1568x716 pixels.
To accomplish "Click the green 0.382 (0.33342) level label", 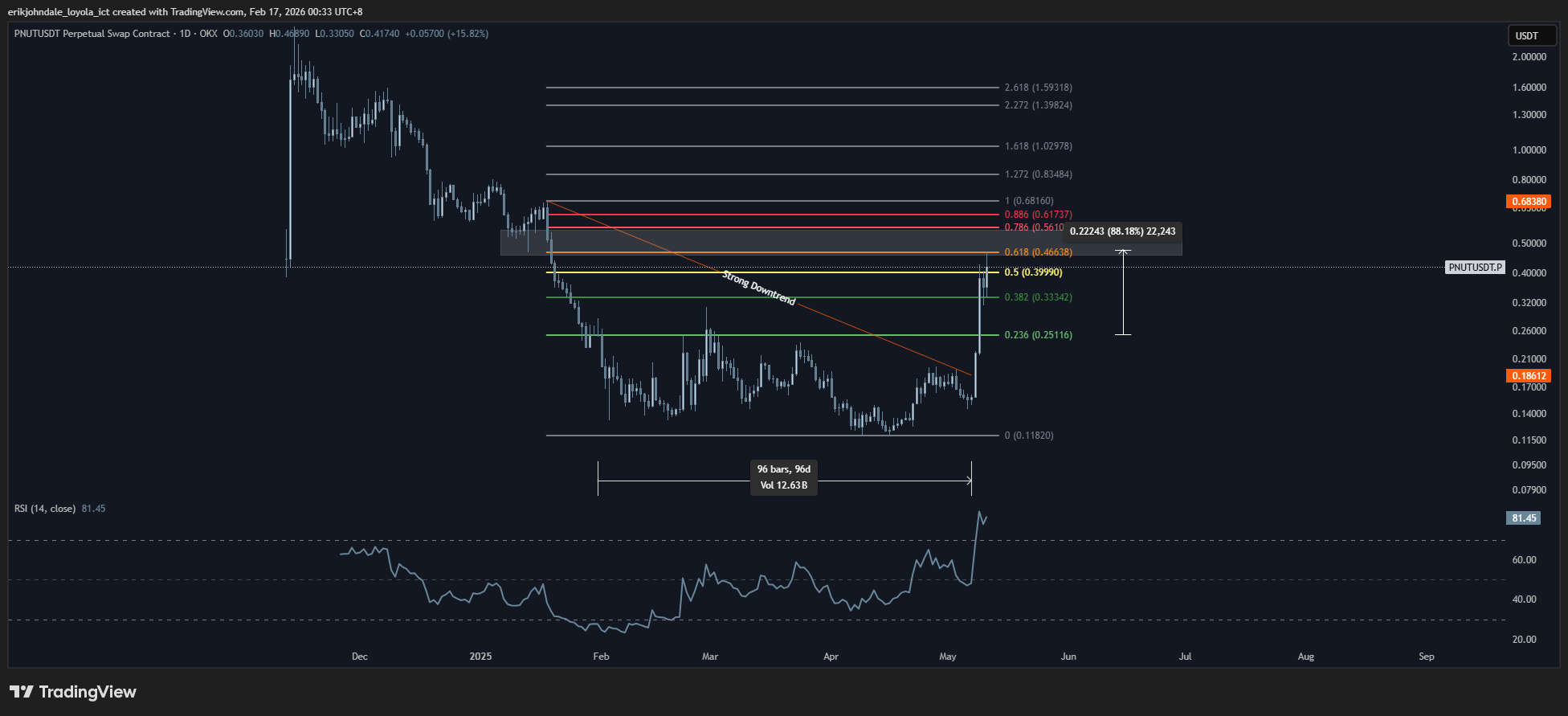I will pyautogui.click(x=1038, y=297).
